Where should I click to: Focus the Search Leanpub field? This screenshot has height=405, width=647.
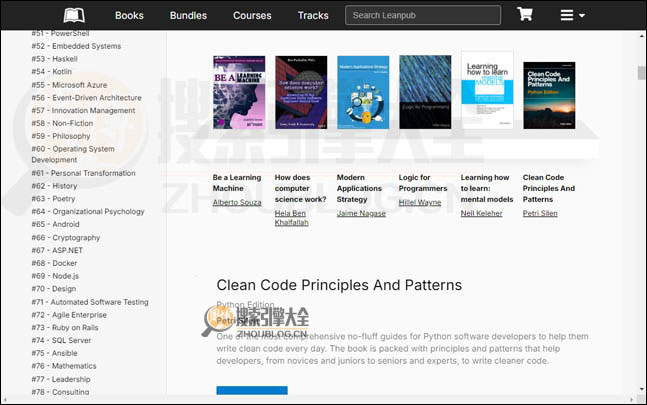click(x=423, y=15)
